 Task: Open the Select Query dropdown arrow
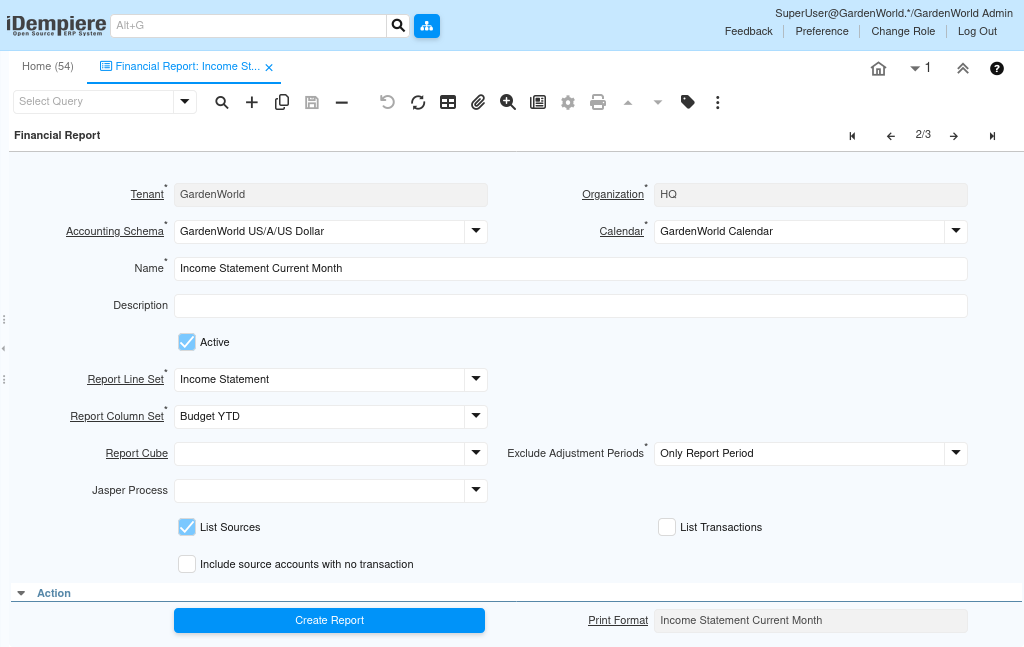(x=185, y=101)
